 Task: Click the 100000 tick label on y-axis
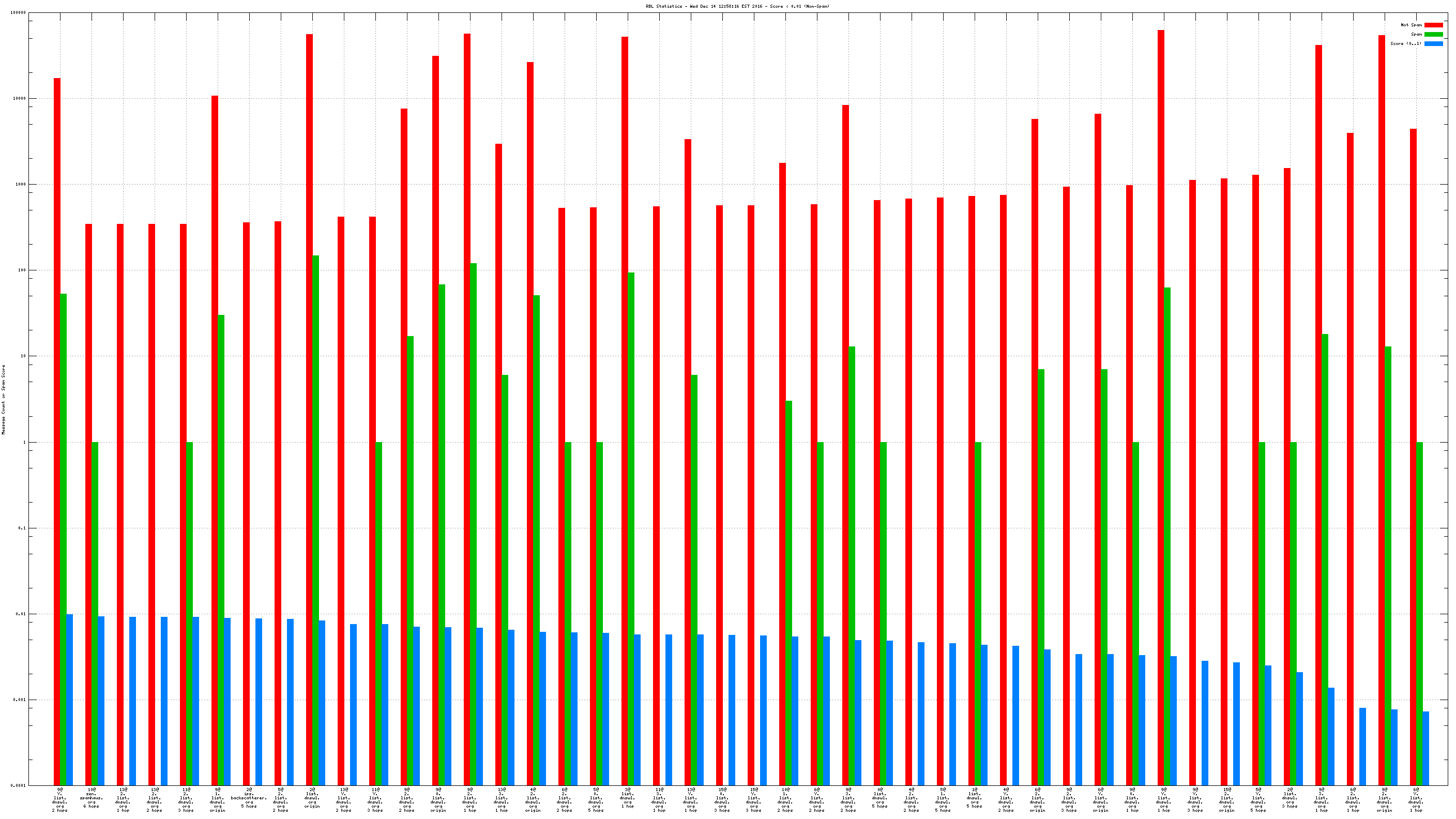pyautogui.click(x=18, y=12)
